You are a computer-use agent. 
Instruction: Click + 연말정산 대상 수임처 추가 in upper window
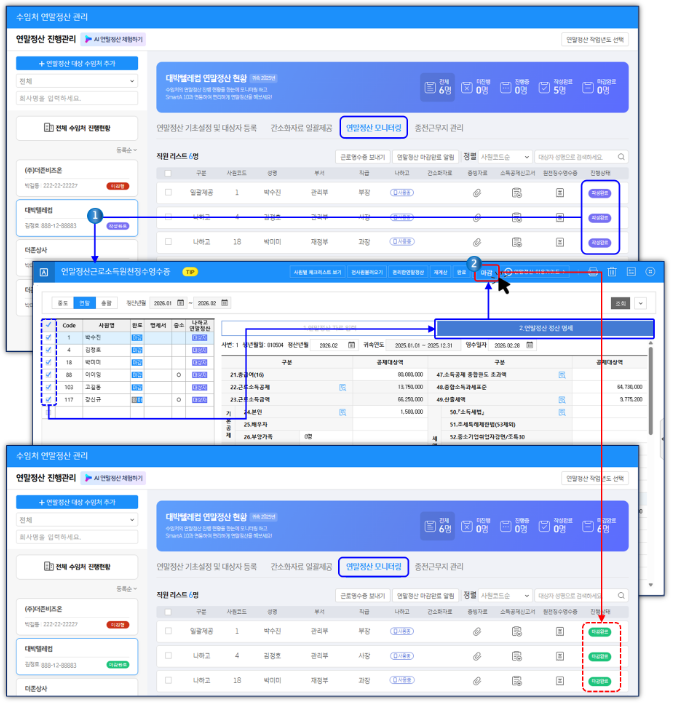click(77, 64)
